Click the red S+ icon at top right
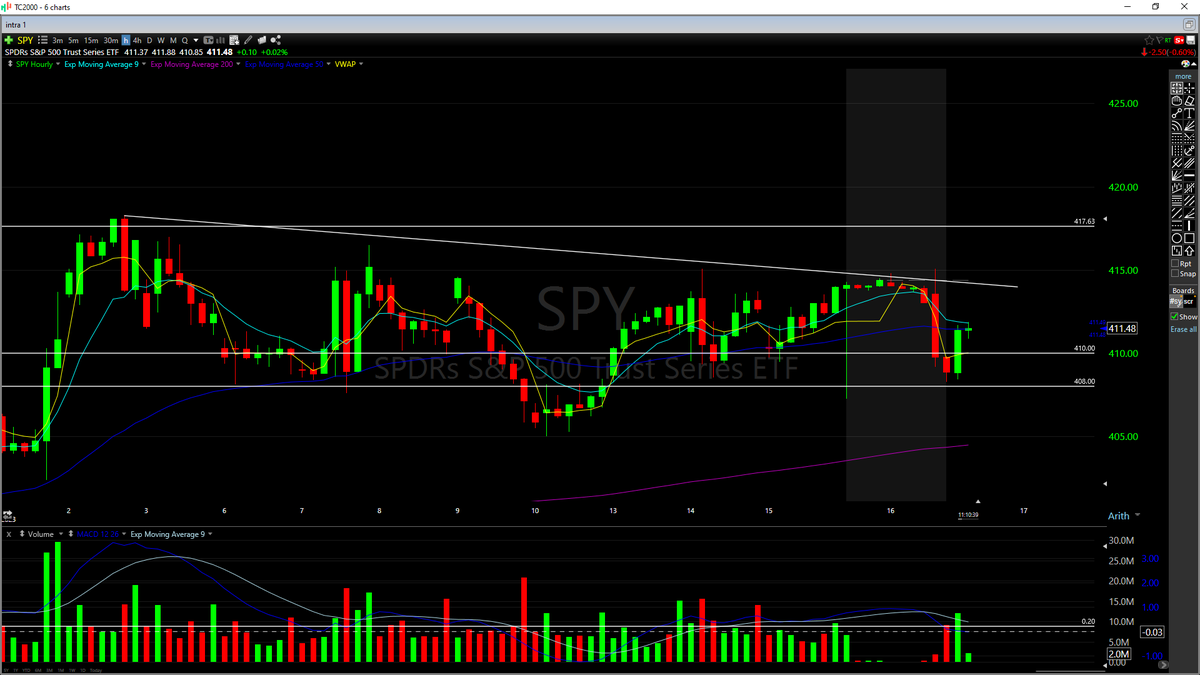 tap(1179, 40)
